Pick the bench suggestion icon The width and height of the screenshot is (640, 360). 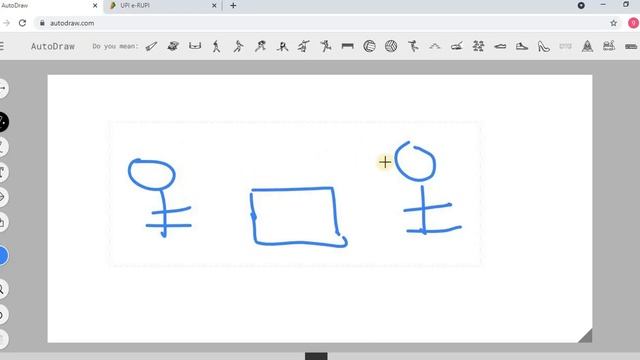click(x=347, y=47)
